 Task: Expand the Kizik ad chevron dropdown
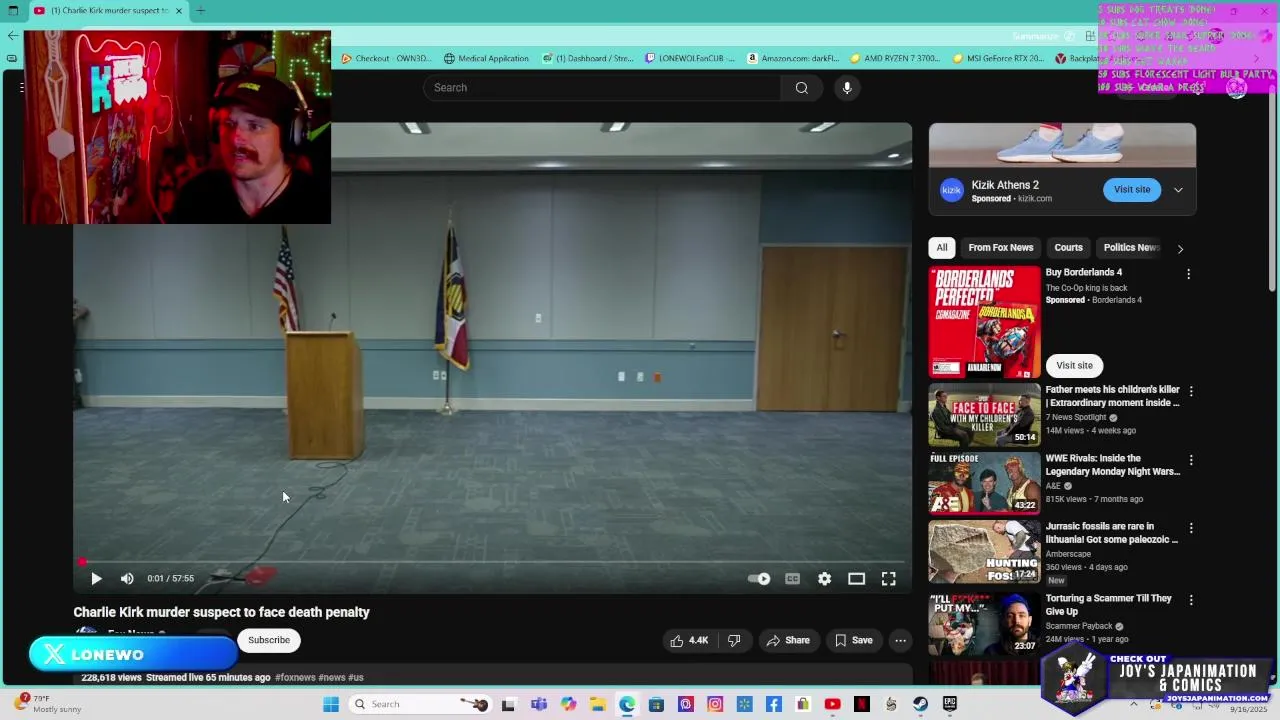tap(1178, 190)
